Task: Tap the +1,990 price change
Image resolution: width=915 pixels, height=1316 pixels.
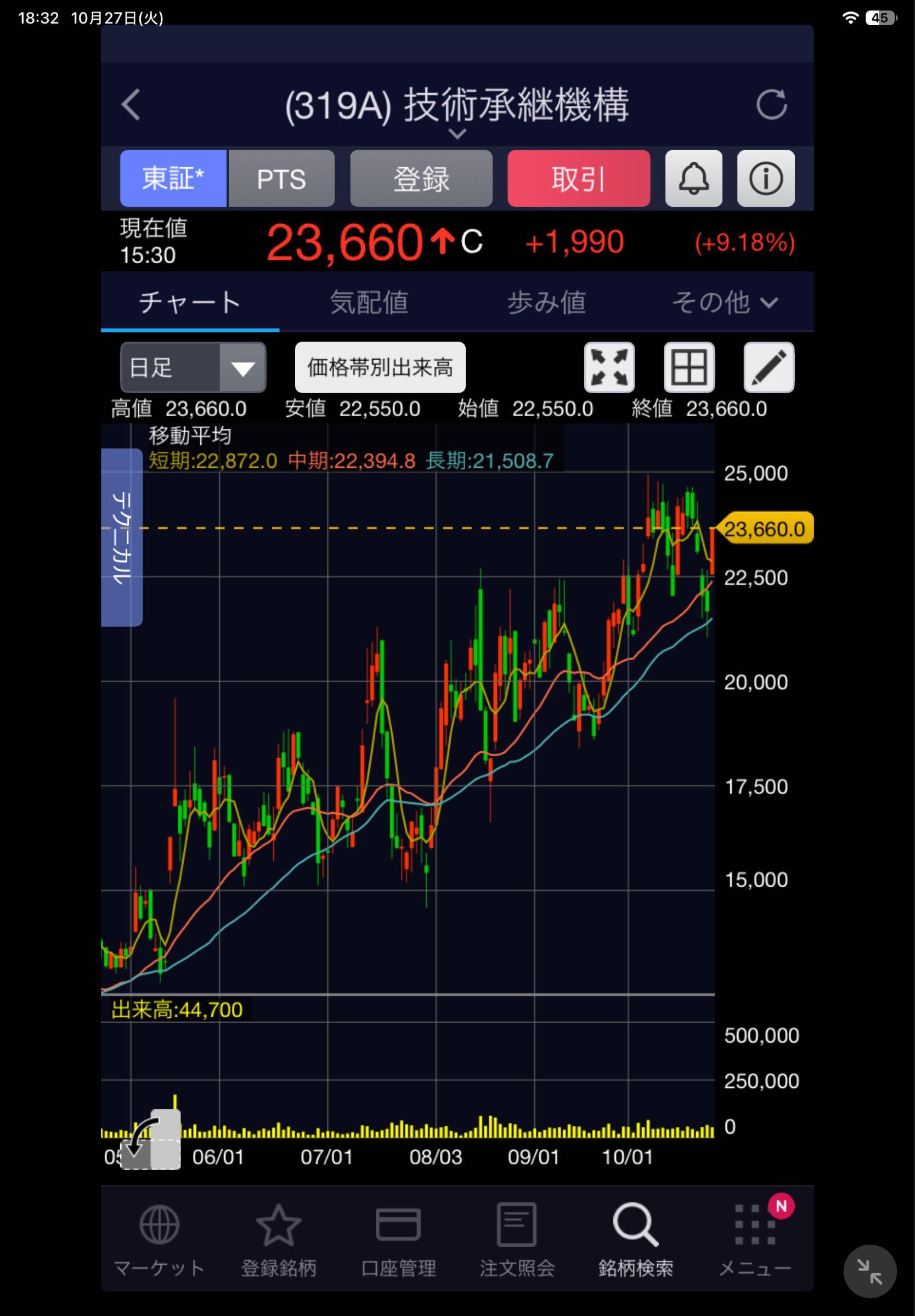Action: pos(574,242)
